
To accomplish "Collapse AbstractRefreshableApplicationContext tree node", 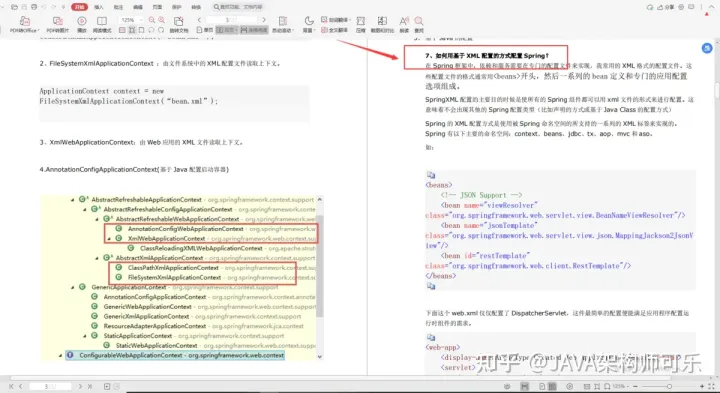I will [73, 200].
